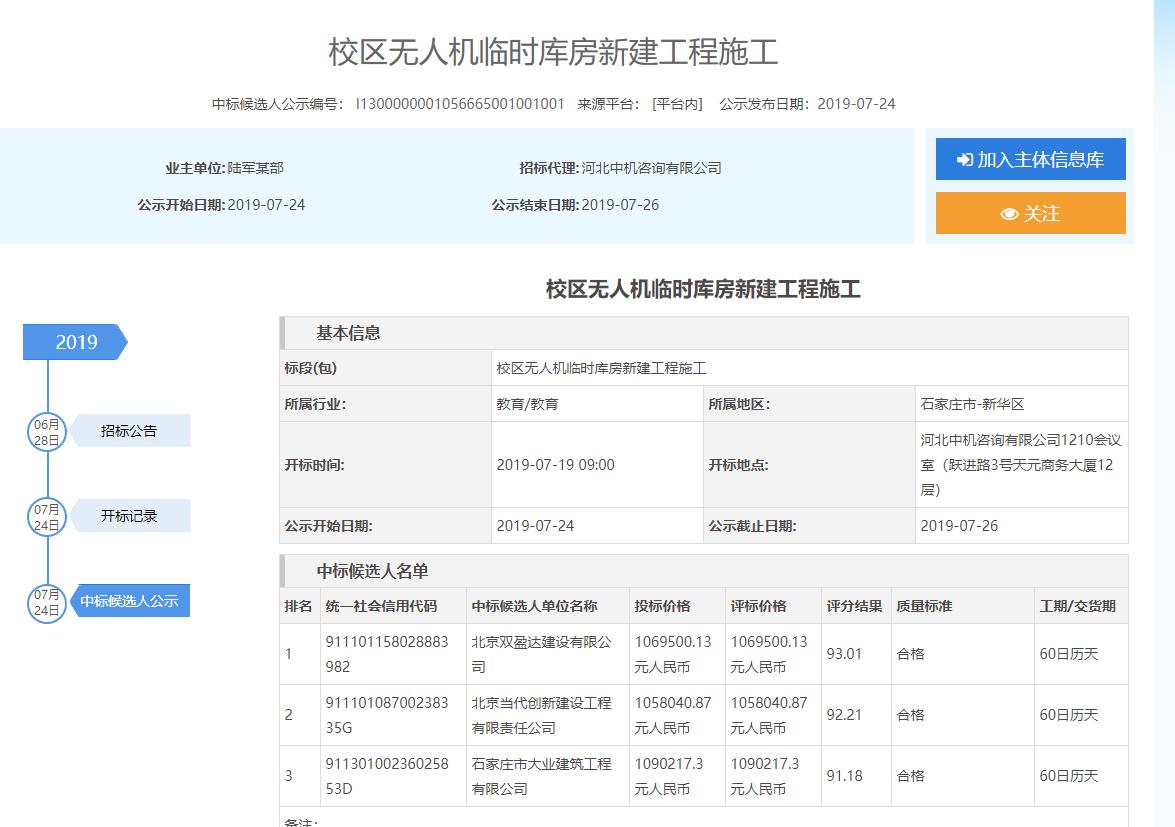1175x827 pixels.
Task: Click company name 北京双盈达建设有限公司
Action: pyautogui.click(x=540, y=653)
